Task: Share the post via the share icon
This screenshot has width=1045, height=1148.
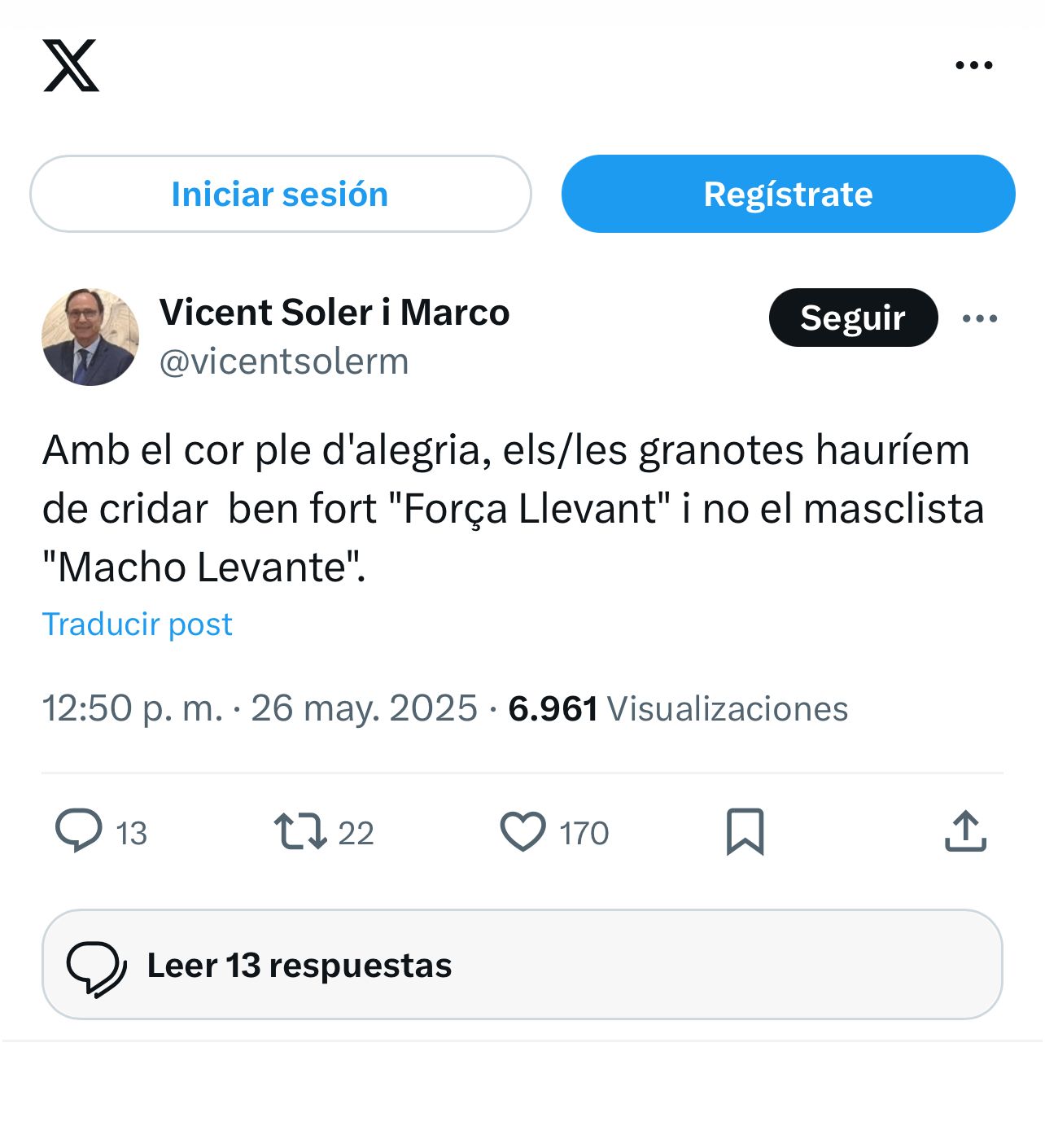Action: (x=965, y=831)
